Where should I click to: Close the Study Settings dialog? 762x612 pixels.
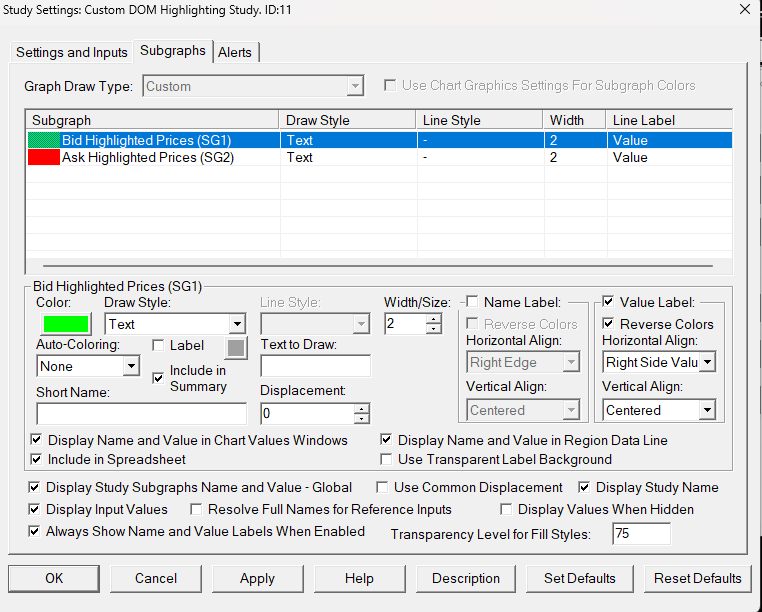point(743,10)
